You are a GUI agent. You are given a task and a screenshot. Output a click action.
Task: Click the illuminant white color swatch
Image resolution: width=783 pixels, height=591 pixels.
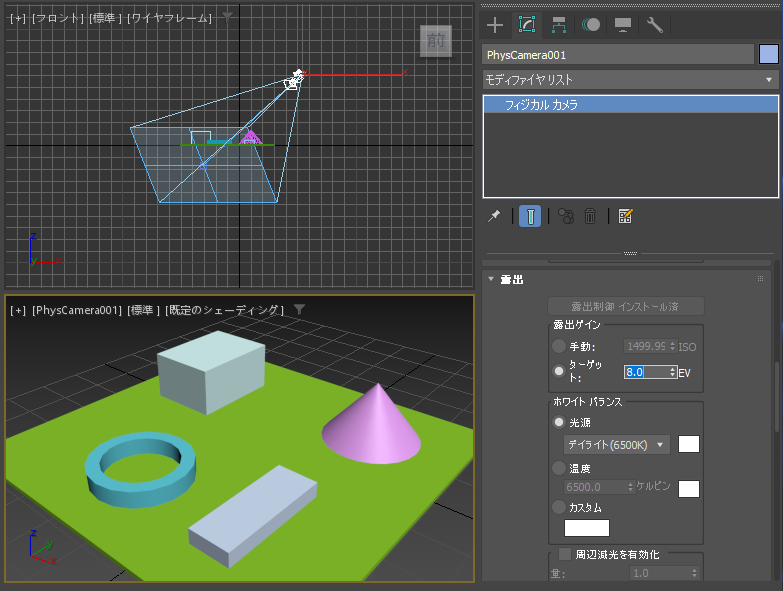pos(689,444)
